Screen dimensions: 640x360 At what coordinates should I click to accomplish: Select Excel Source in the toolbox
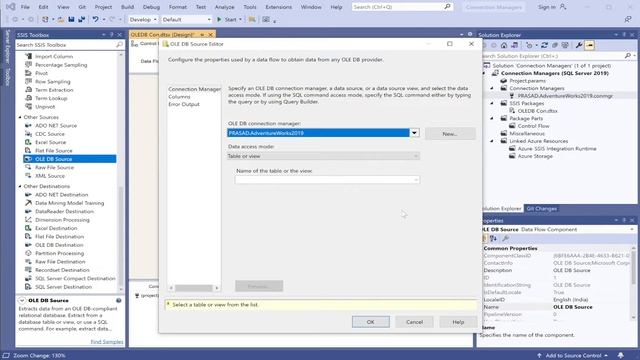pos(51,142)
